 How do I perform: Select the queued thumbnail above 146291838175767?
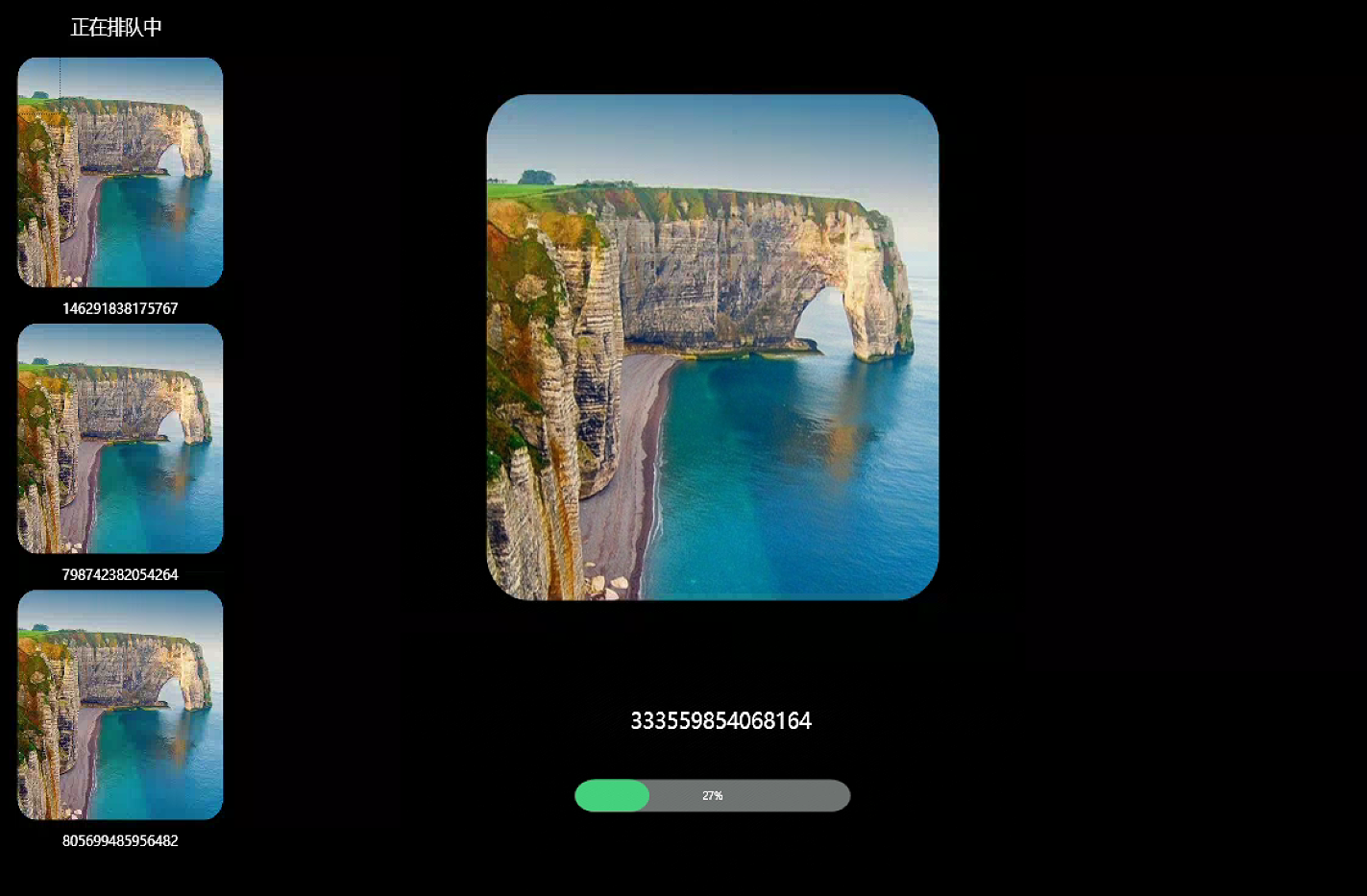(x=120, y=172)
